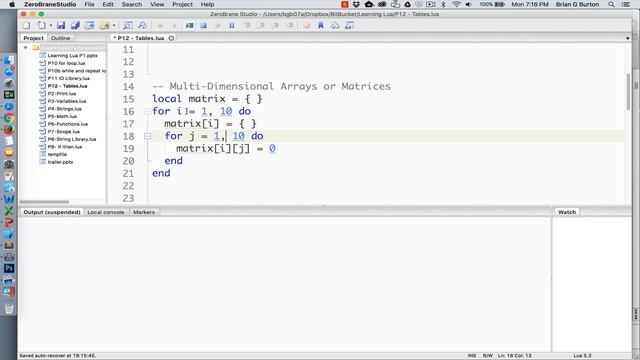Collapse the project root folder triangle
The height and width of the screenshot is (360, 640).
click(x=25, y=48)
